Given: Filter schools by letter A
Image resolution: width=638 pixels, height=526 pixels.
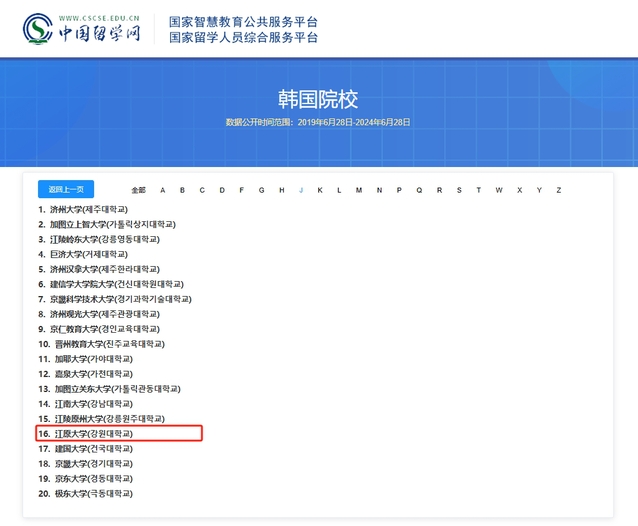Looking at the screenshot, I should (x=163, y=190).
